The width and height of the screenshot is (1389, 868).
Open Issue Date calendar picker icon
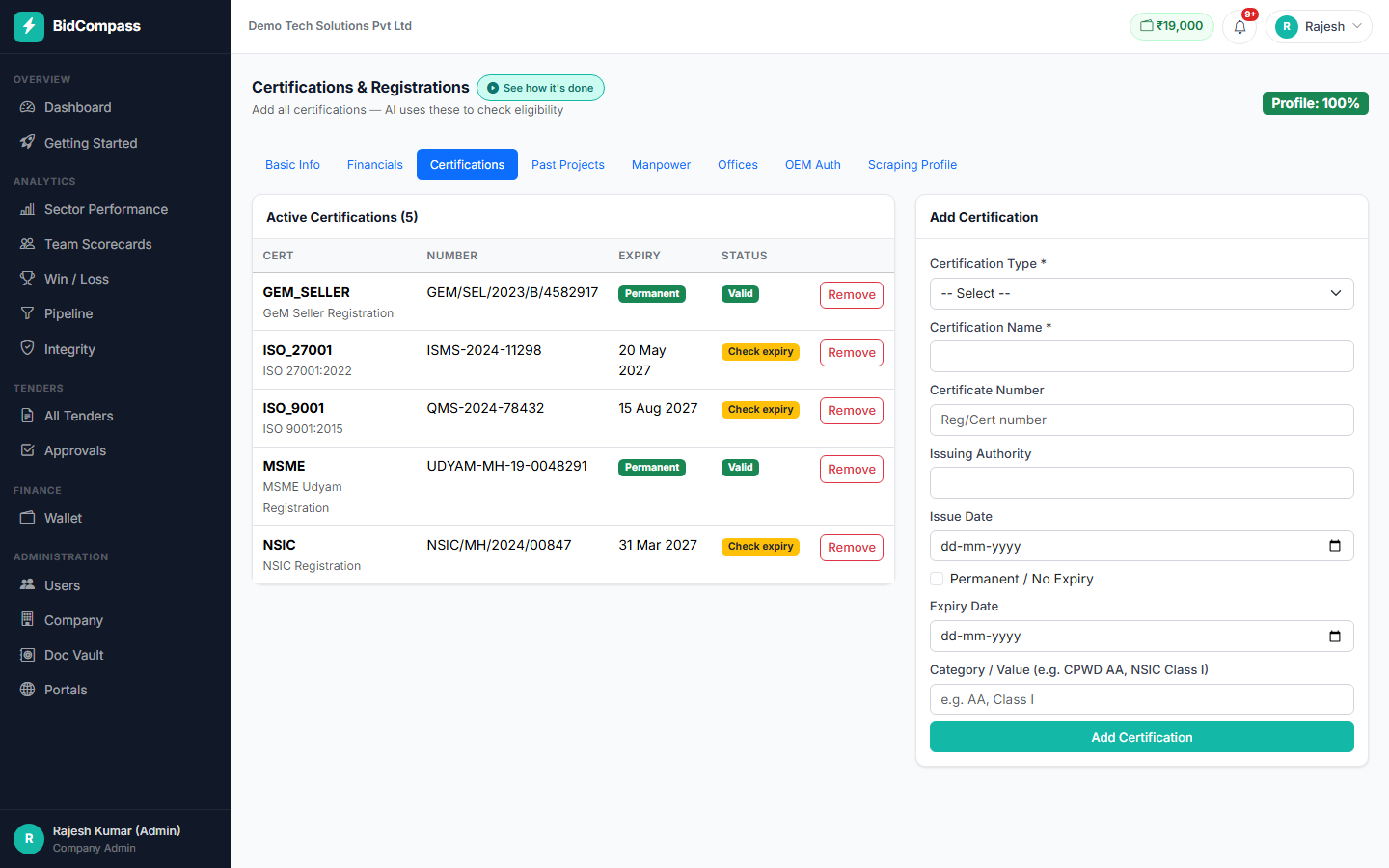tap(1335, 546)
